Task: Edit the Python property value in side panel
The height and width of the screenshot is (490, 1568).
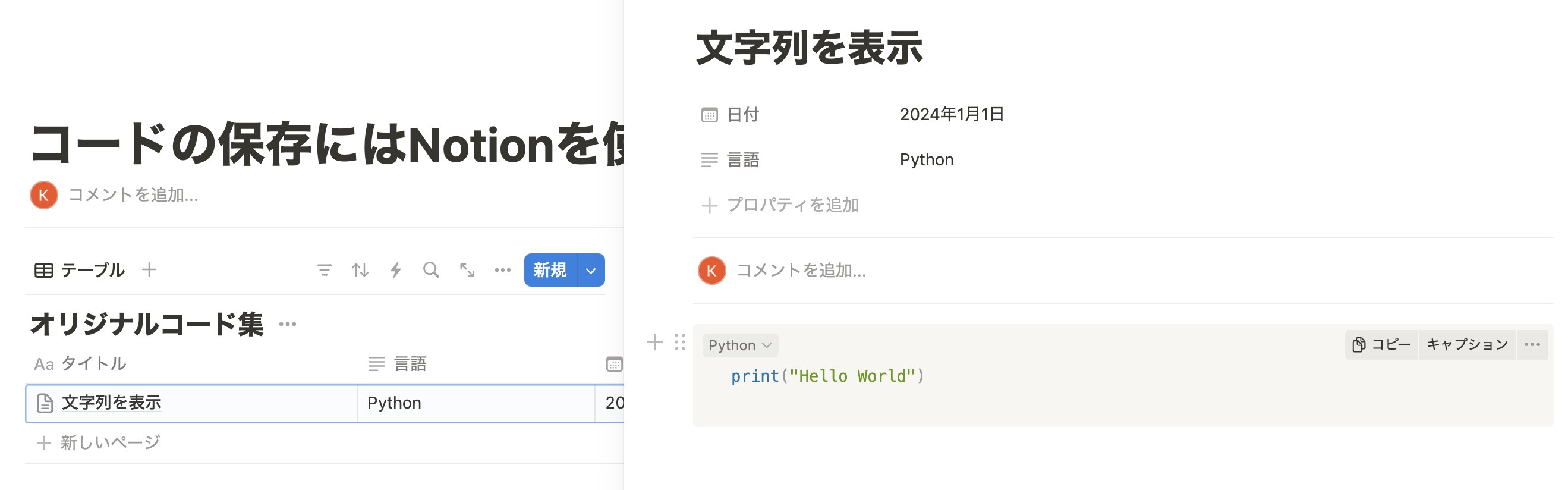Action: [x=927, y=159]
